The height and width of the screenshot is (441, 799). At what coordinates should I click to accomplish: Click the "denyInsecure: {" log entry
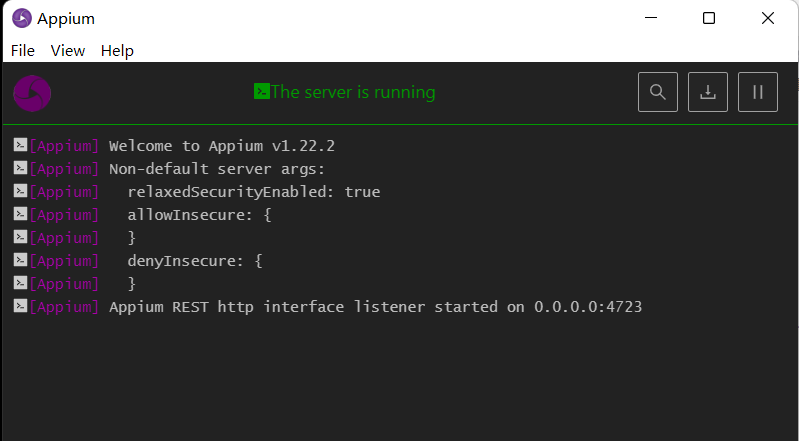[195, 261]
